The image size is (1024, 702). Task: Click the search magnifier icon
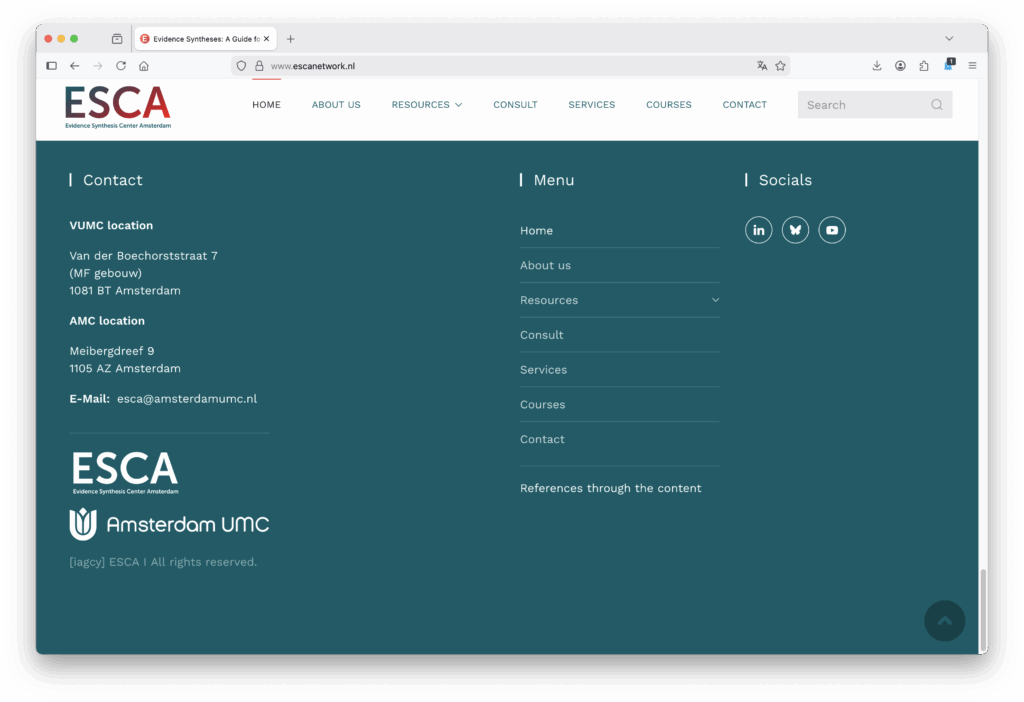(x=937, y=105)
